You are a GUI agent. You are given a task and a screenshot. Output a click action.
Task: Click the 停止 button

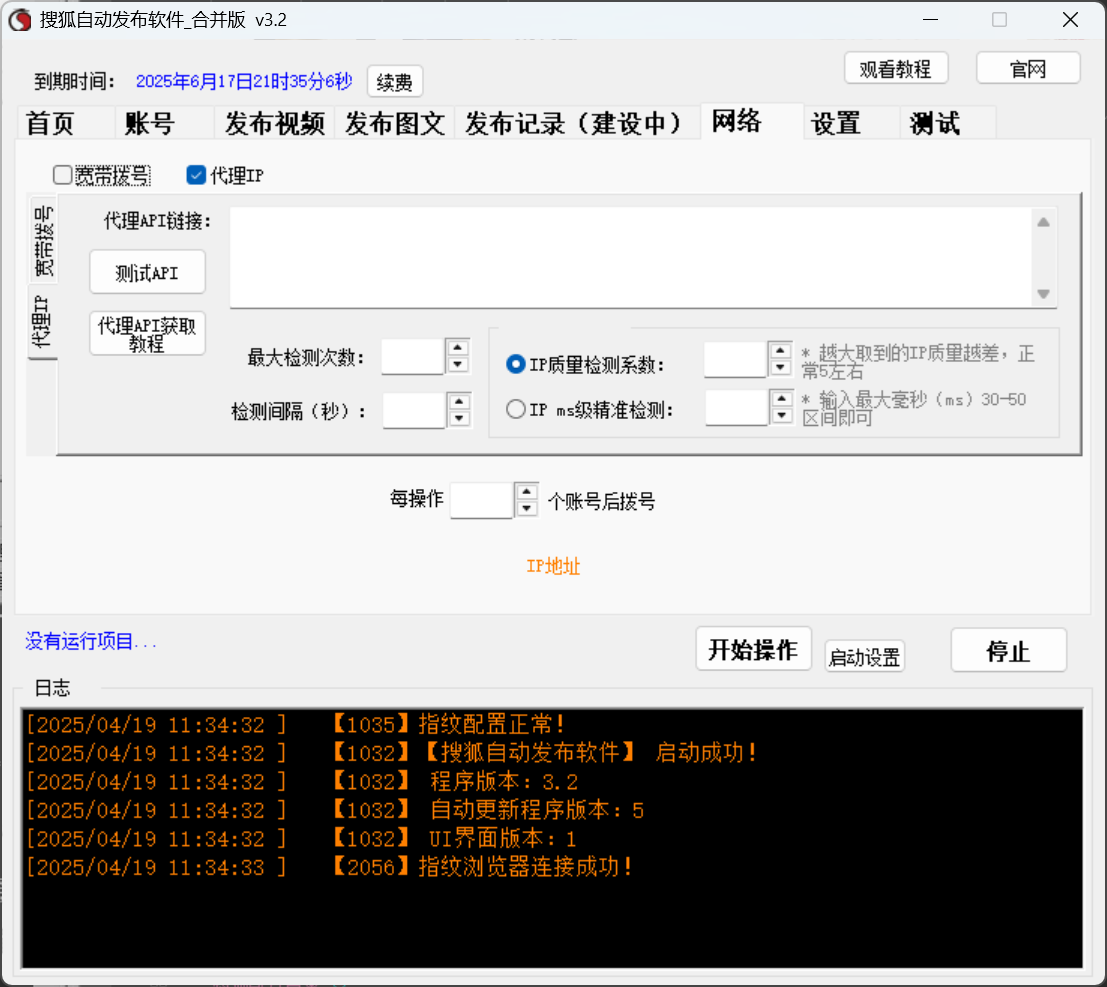pyautogui.click(x=1008, y=650)
